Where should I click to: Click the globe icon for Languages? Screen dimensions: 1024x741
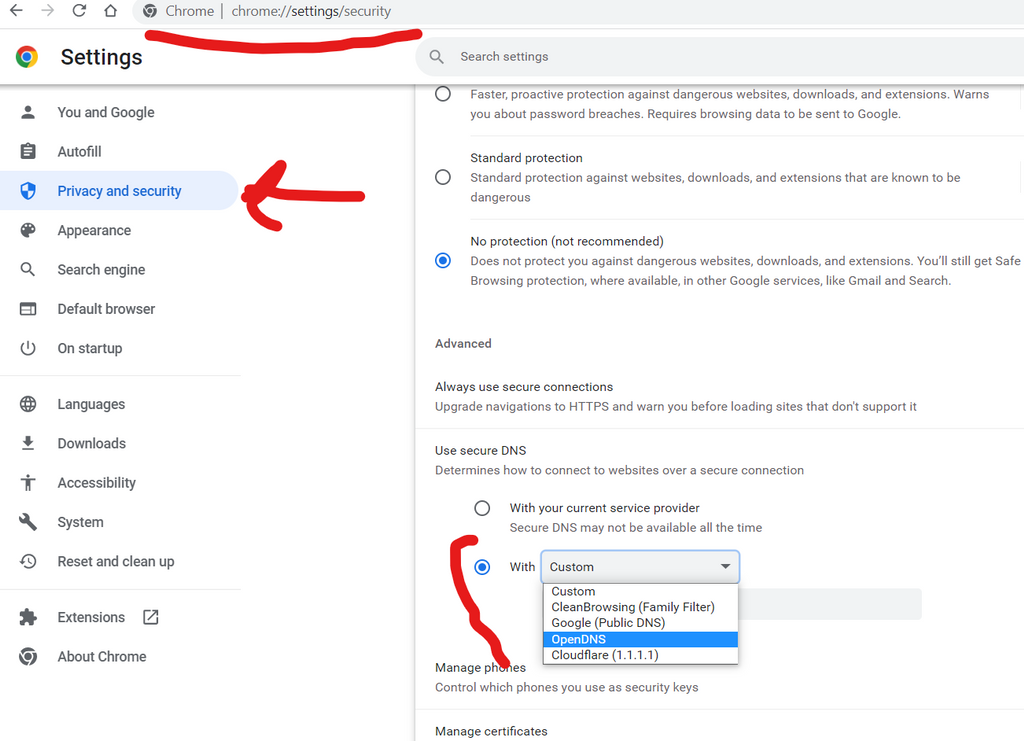(x=27, y=404)
